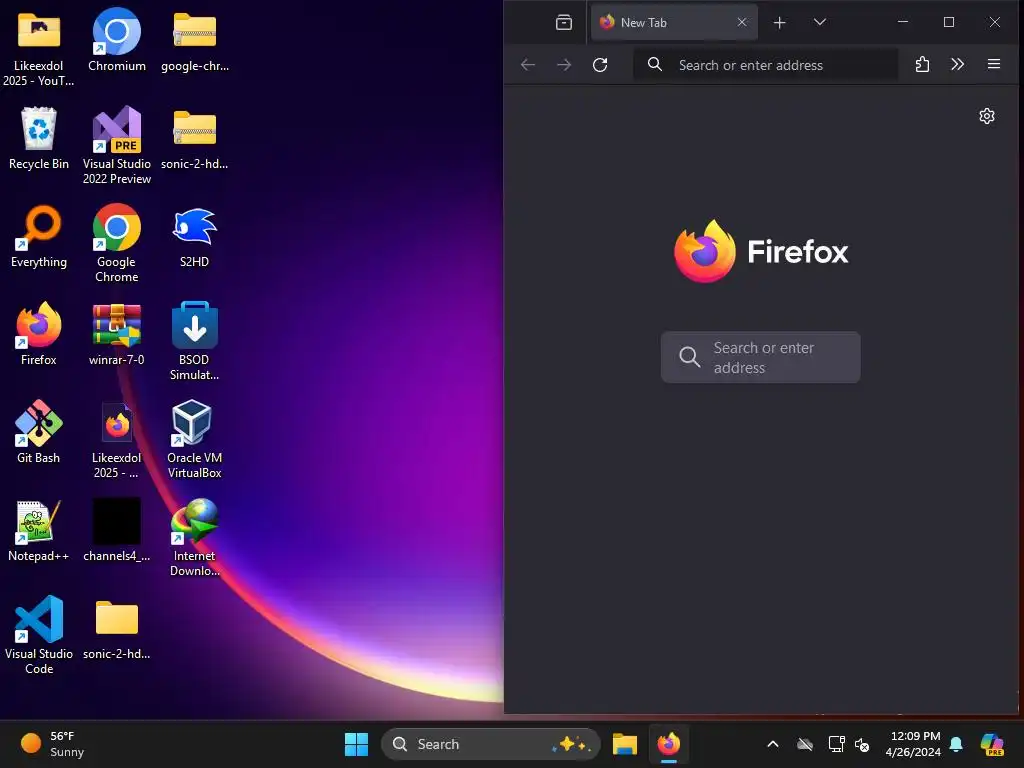Open a new tab with plus button
This screenshot has height=768, width=1024.
[779, 23]
